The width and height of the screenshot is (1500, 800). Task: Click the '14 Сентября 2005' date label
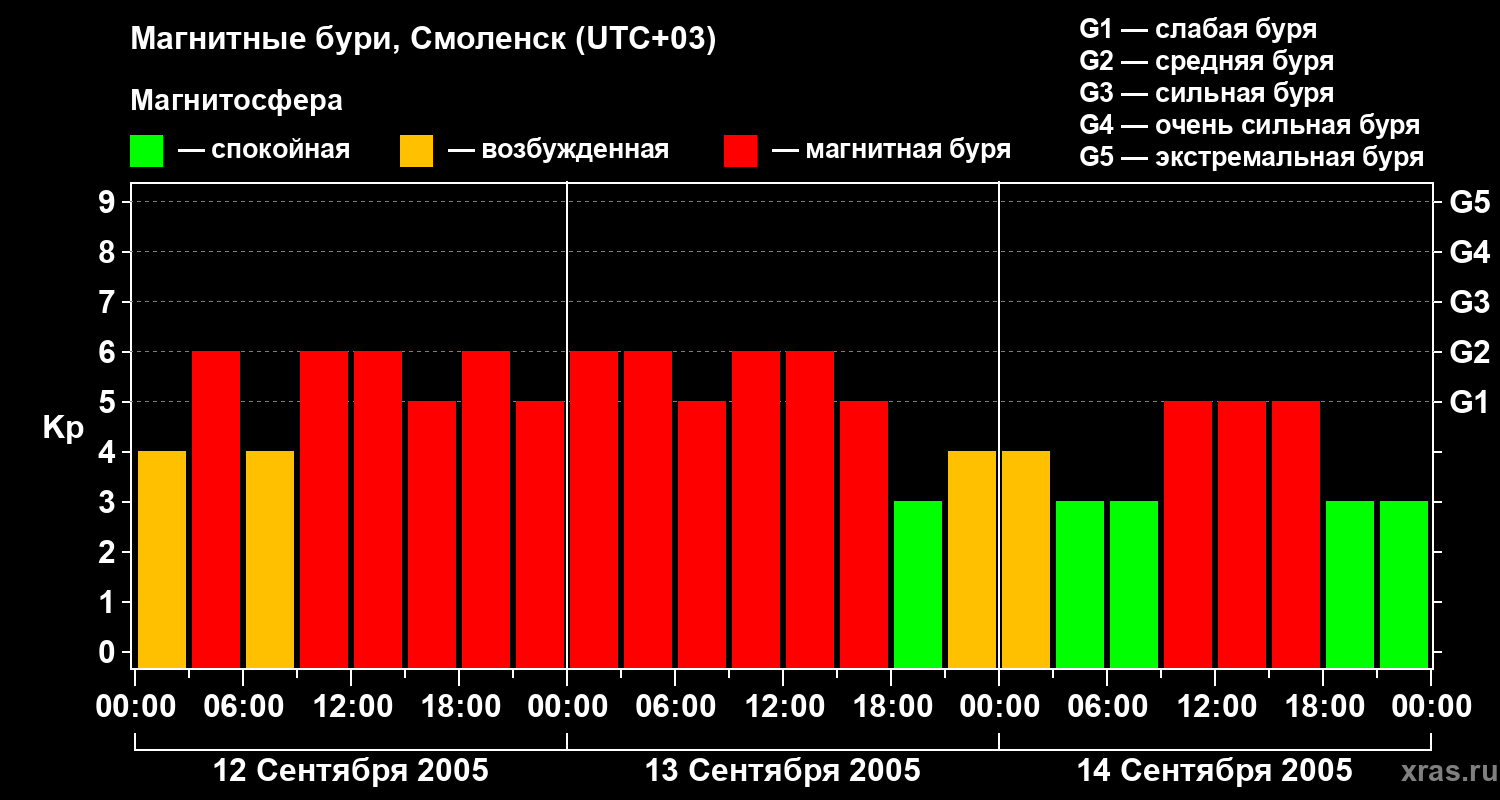pos(1215,770)
